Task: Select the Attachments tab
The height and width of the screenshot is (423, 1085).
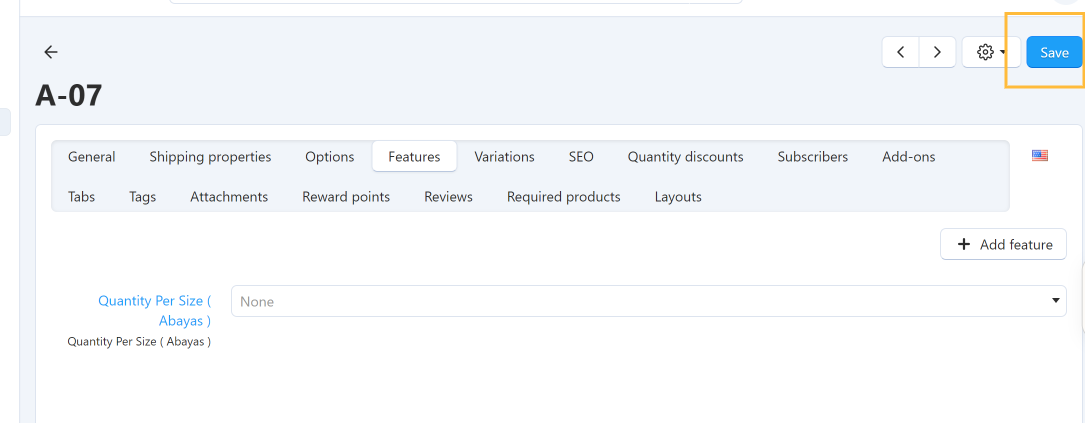Action: coord(229,197)
